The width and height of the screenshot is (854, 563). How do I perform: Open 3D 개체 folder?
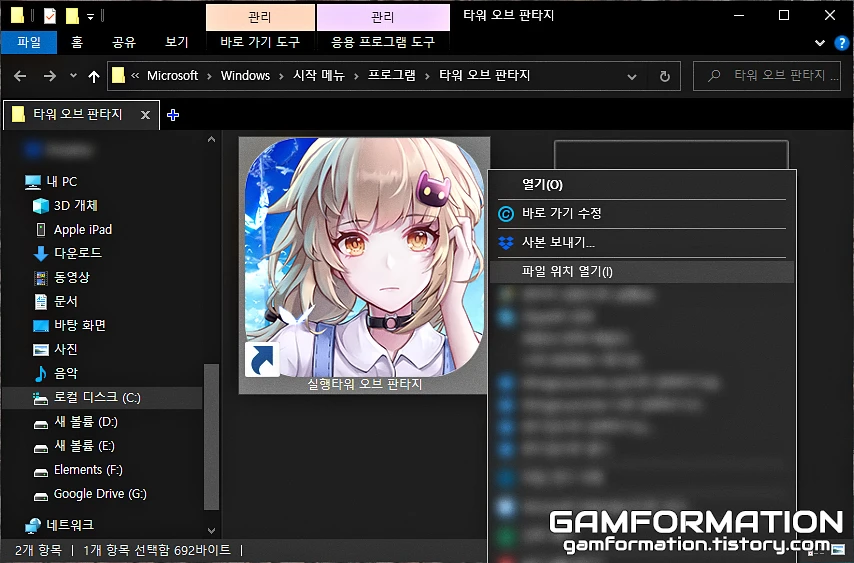coord(75,205)
